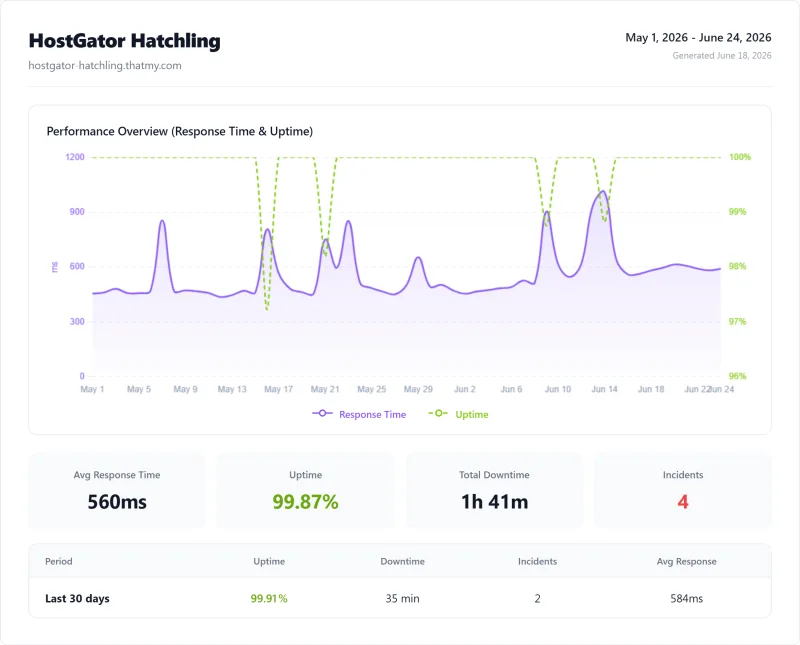This screenshot has height=645, width=800.
Task: Click the red incidents count 4
Action: click(x=683, y=502)
